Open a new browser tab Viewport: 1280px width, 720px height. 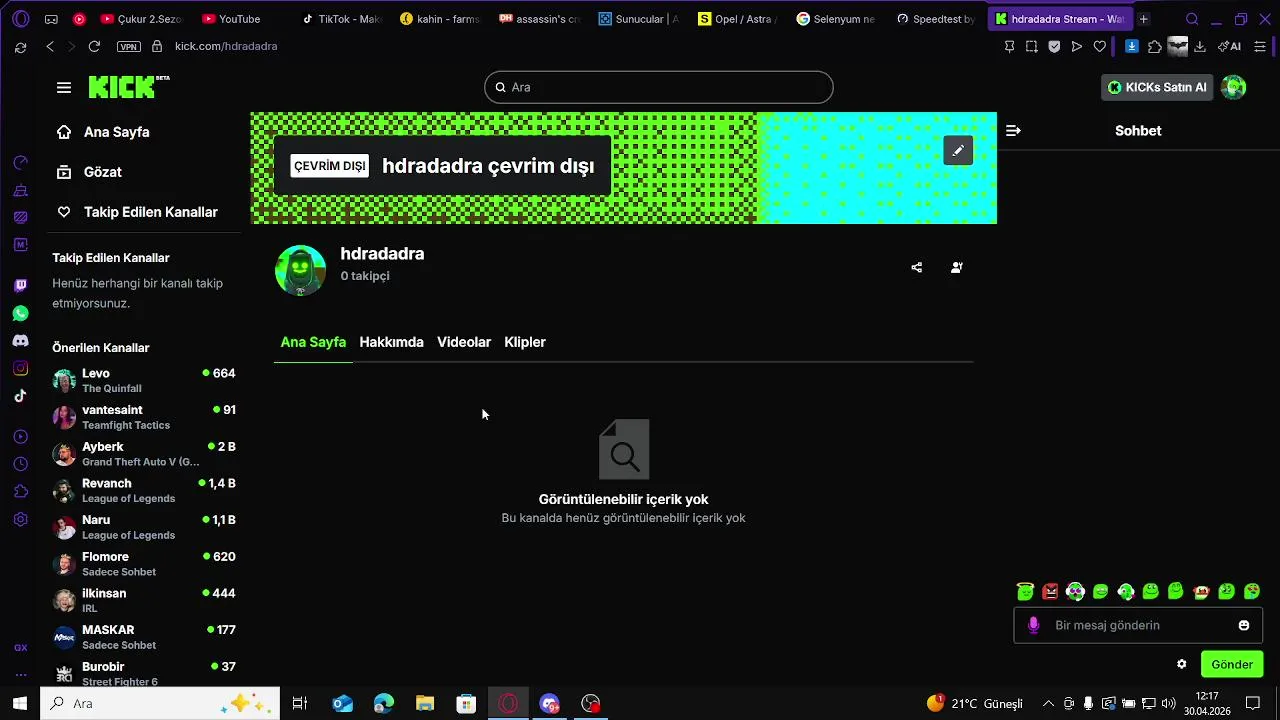point(1143,19)
